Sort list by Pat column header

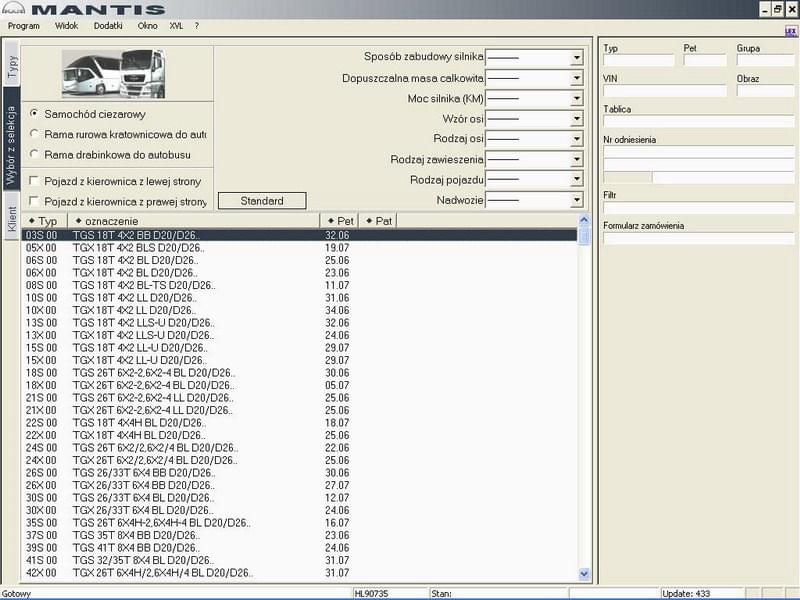pos(379,221)
